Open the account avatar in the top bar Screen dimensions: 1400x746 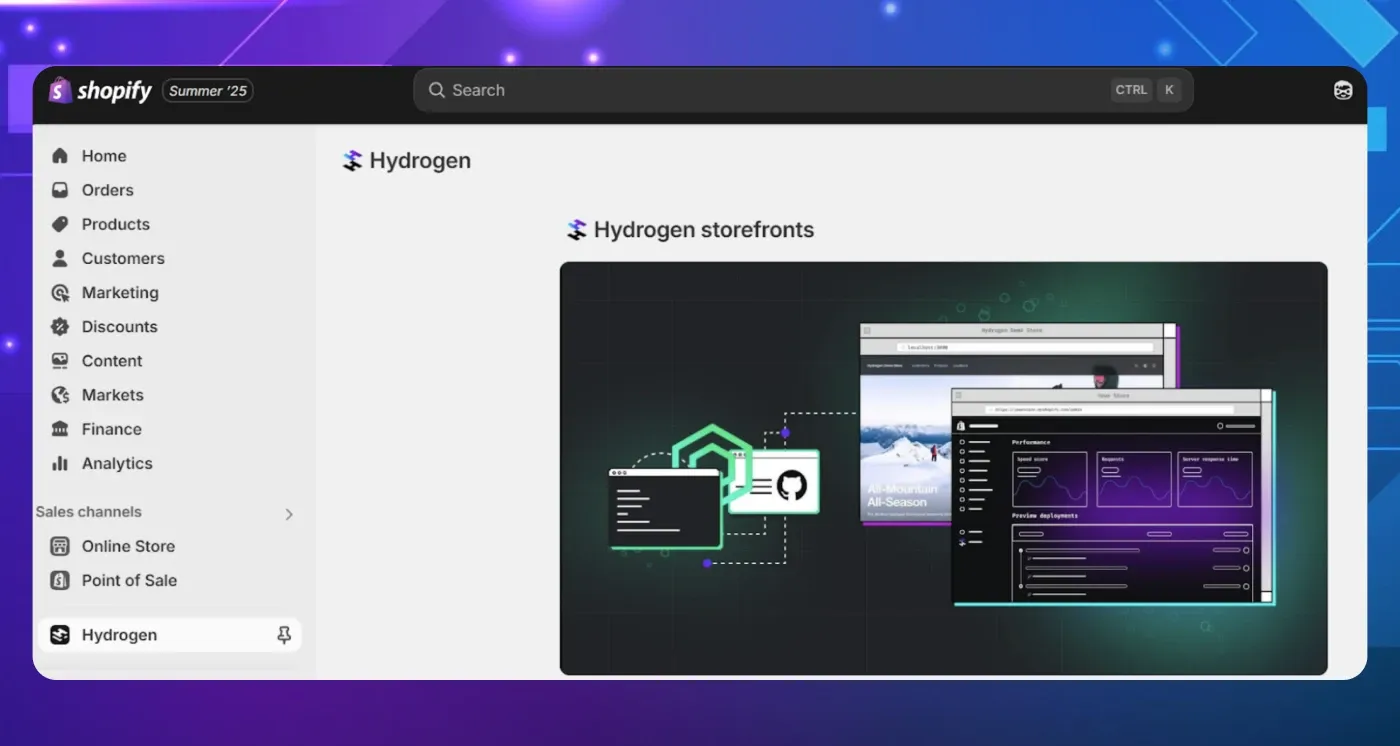point(1343,89)
